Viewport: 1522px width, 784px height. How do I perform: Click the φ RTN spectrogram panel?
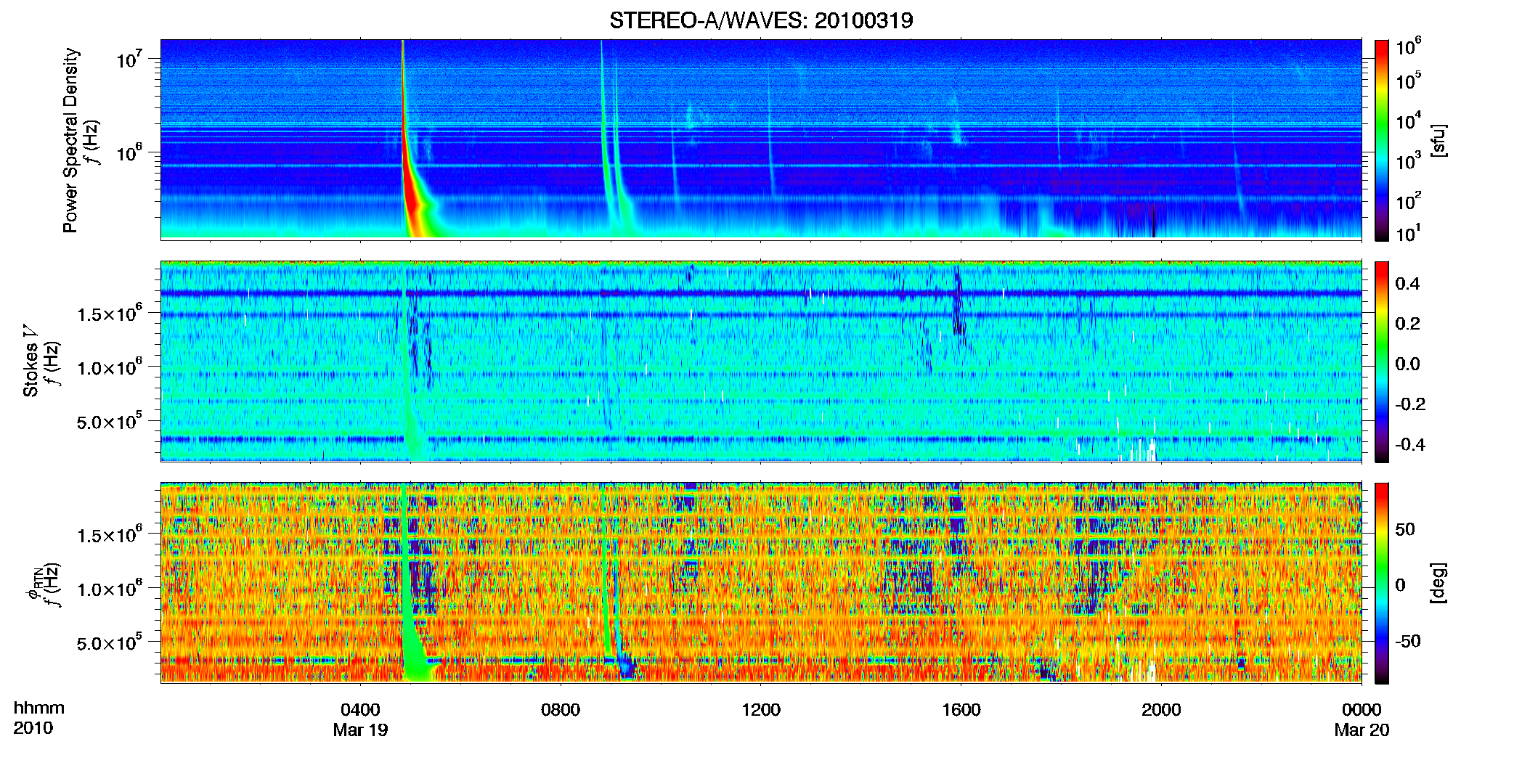[761, 583]
